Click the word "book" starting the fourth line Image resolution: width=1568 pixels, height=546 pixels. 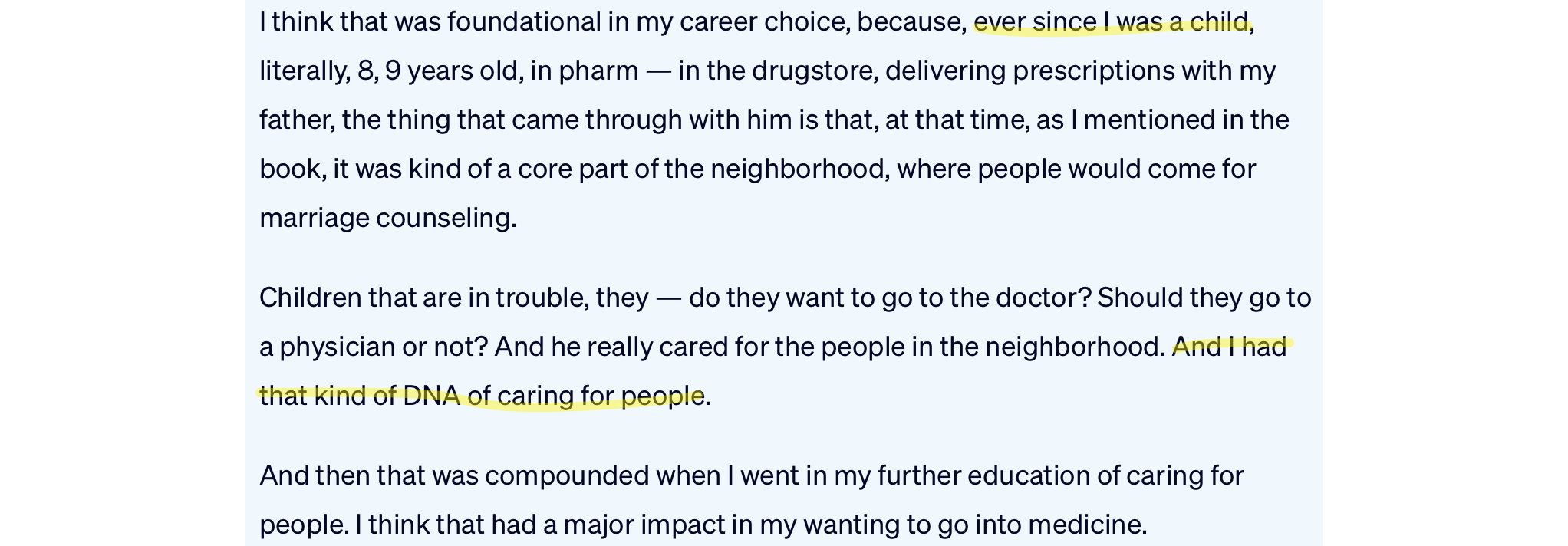point(289,169)
